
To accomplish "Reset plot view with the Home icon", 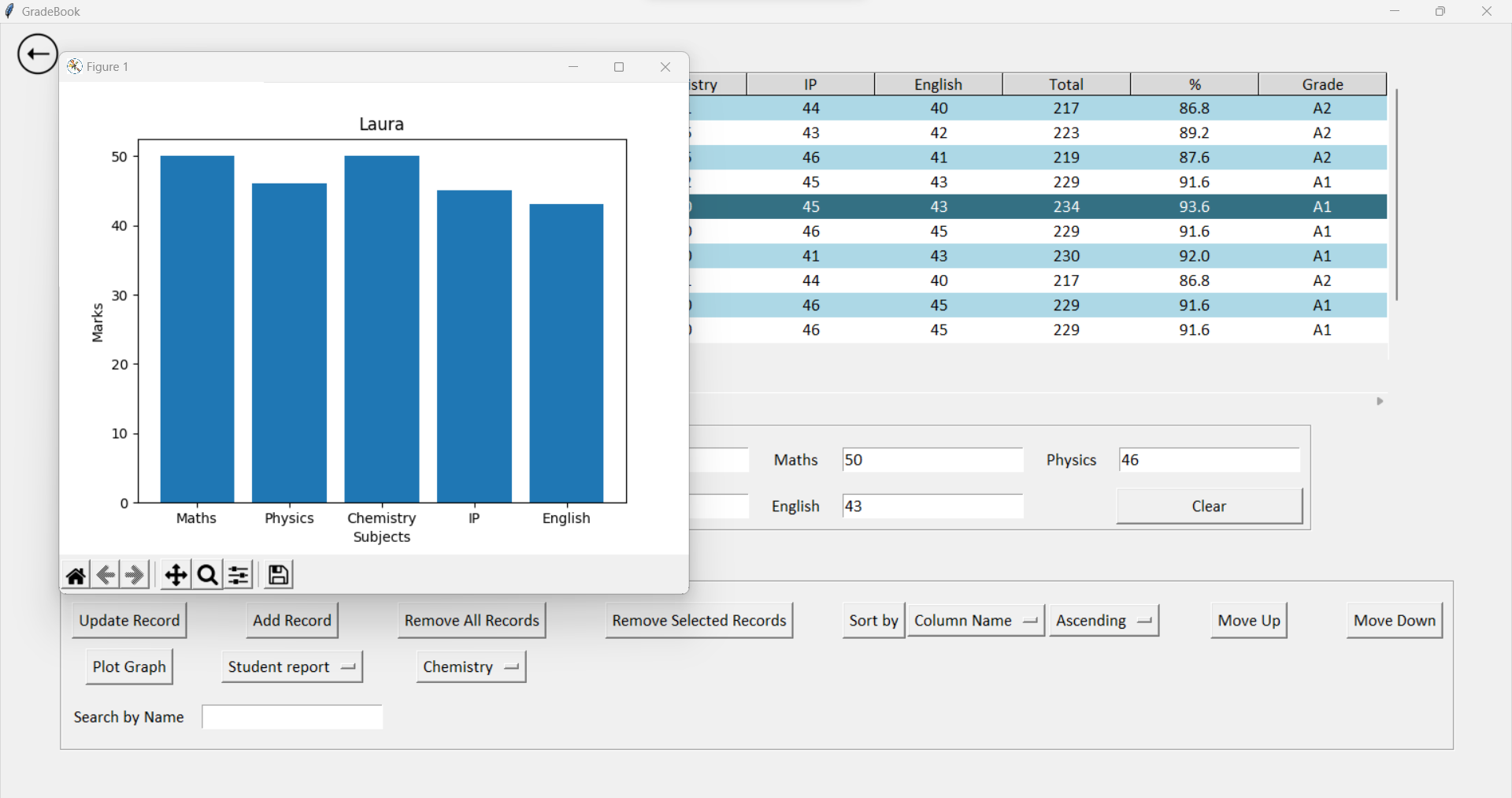I will (x=75, y=574).
